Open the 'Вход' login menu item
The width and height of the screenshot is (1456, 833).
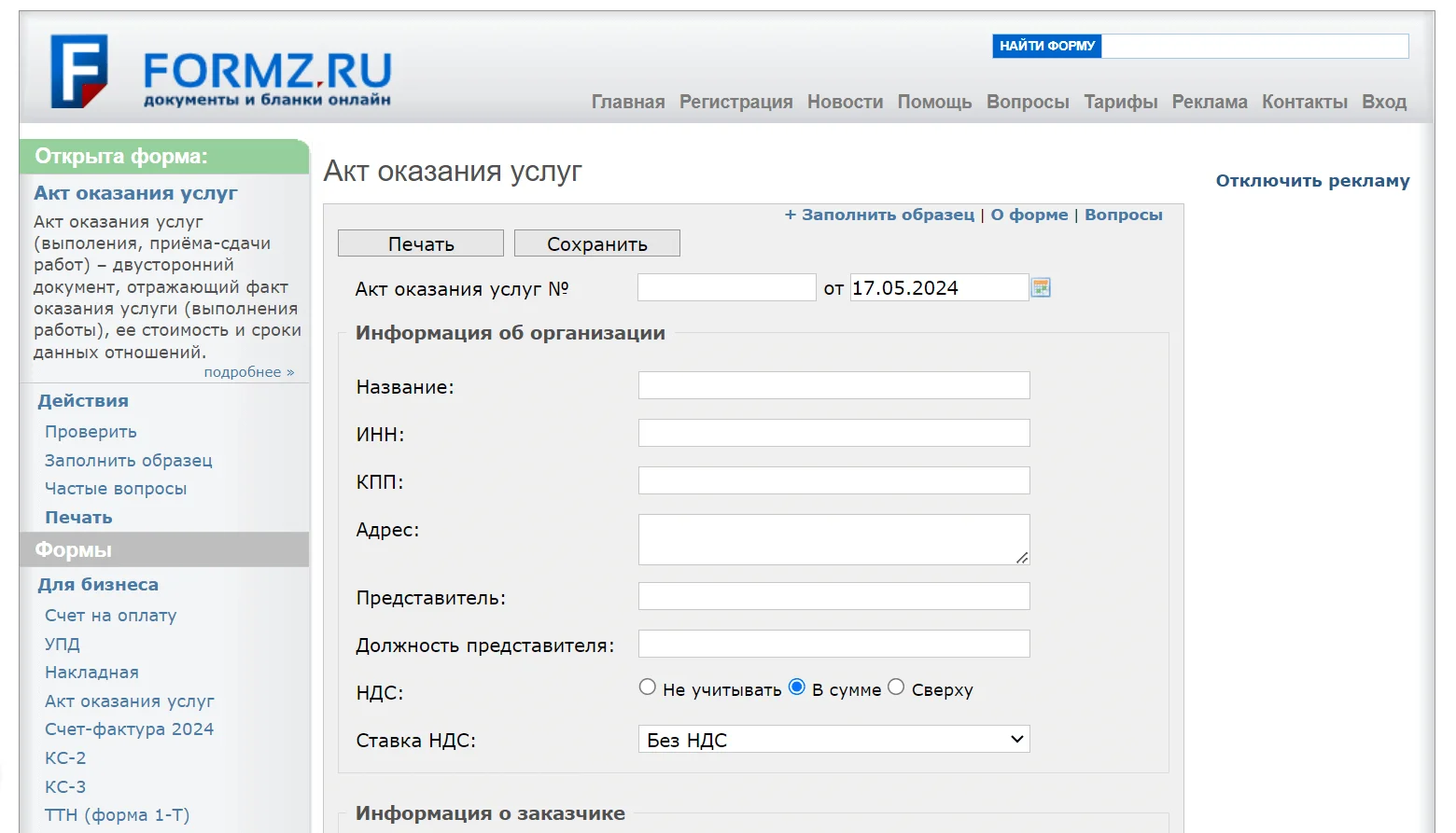[x=1383, y=102]
